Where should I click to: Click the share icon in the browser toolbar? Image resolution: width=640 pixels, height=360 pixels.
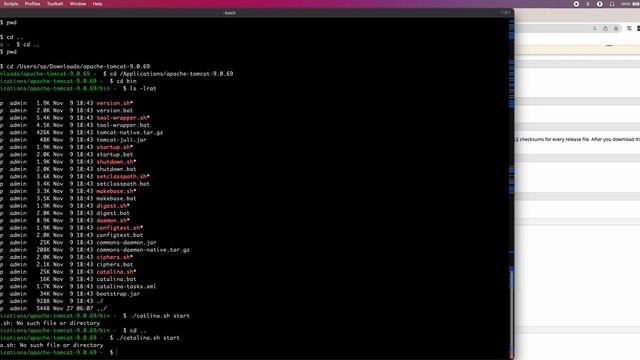[605, 28]
